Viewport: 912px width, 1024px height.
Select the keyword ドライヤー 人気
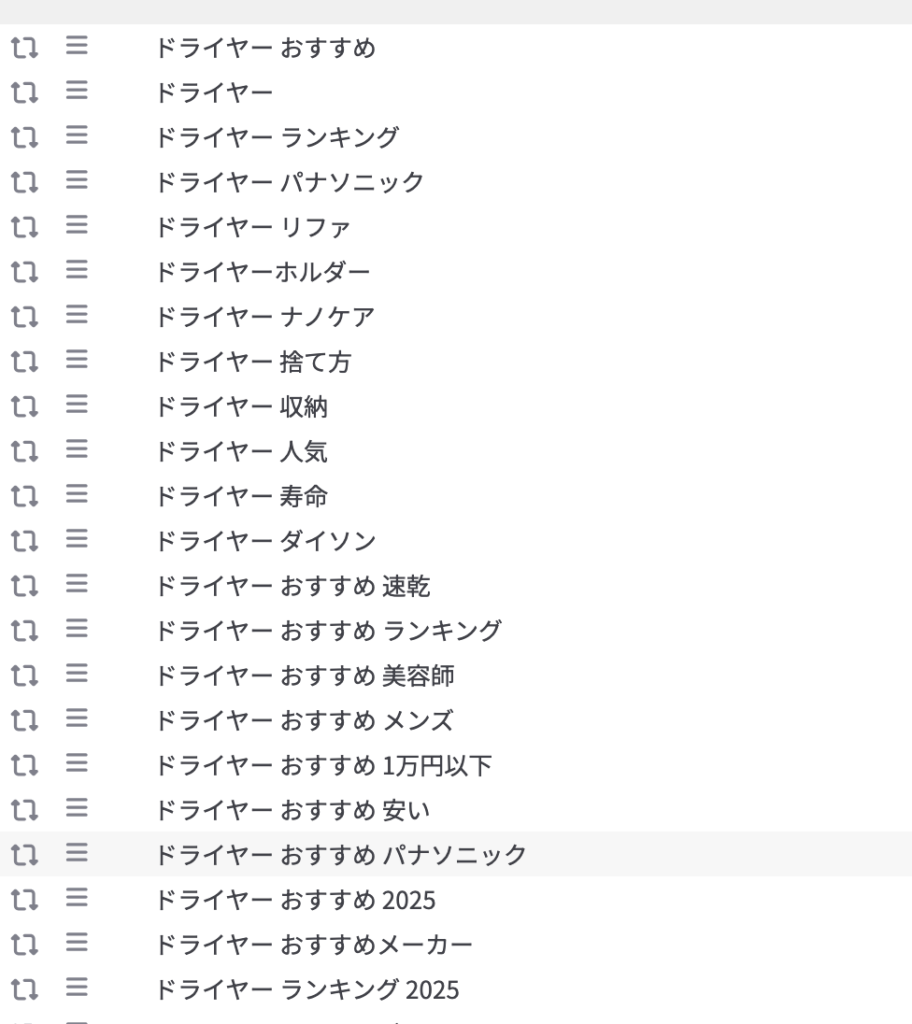point(241,452)
